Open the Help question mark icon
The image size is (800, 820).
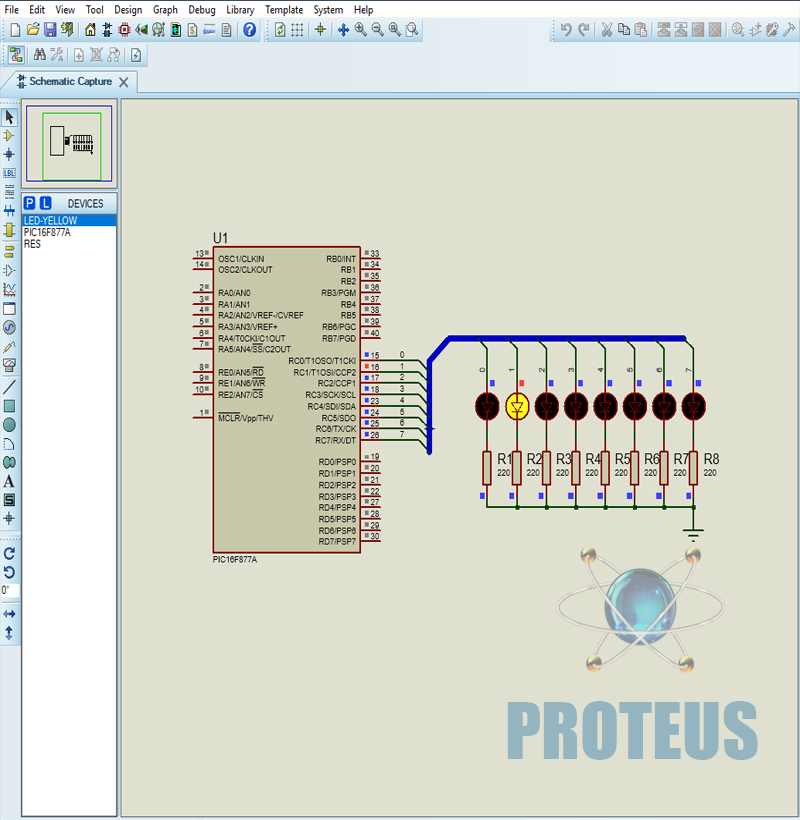tap(249, 30)
